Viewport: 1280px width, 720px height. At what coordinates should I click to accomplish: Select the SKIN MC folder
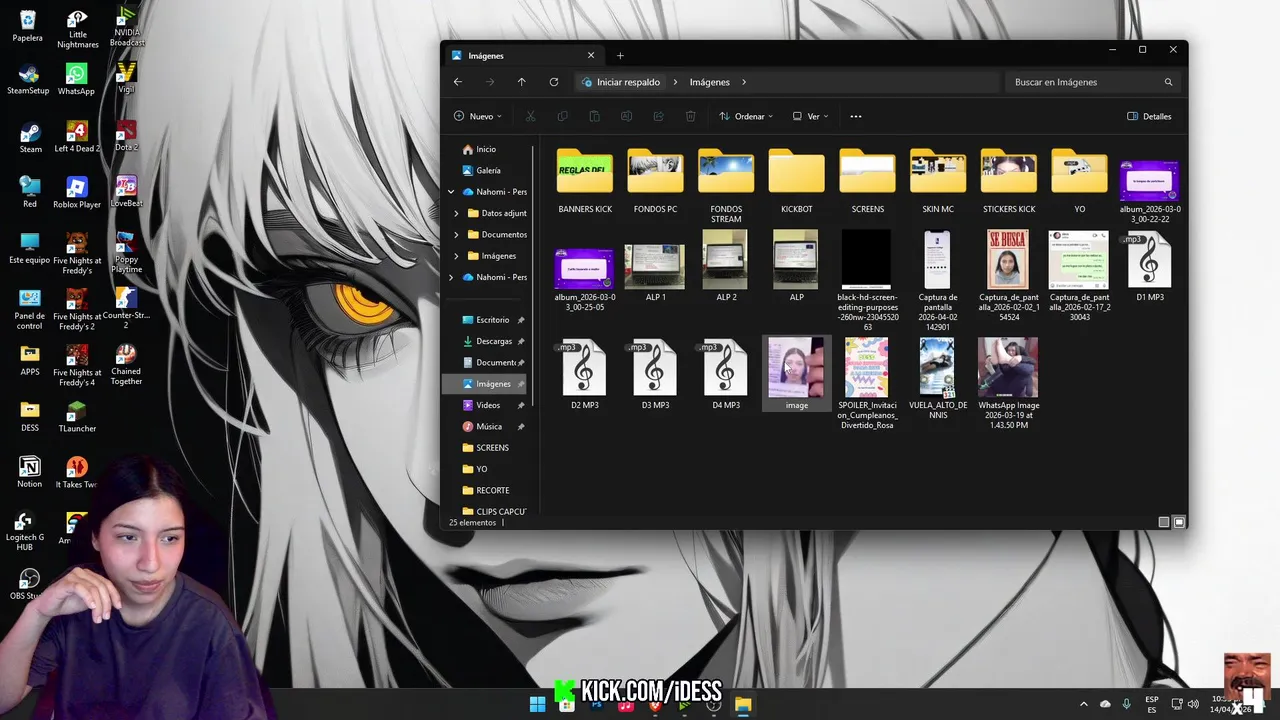(x=938, y=181)
